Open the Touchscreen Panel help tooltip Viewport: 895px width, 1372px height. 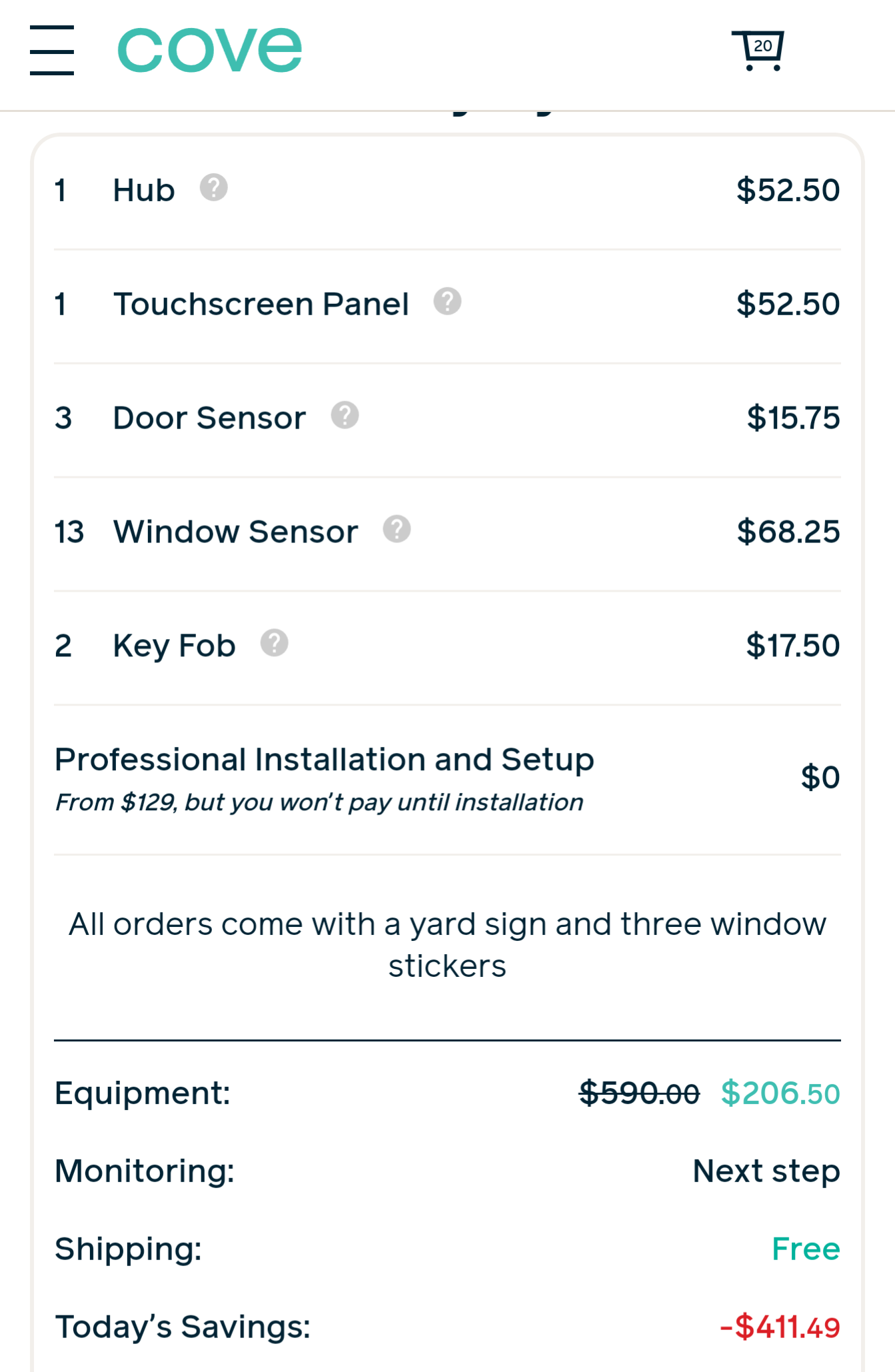pyautogui.click(x=447, y=301)
